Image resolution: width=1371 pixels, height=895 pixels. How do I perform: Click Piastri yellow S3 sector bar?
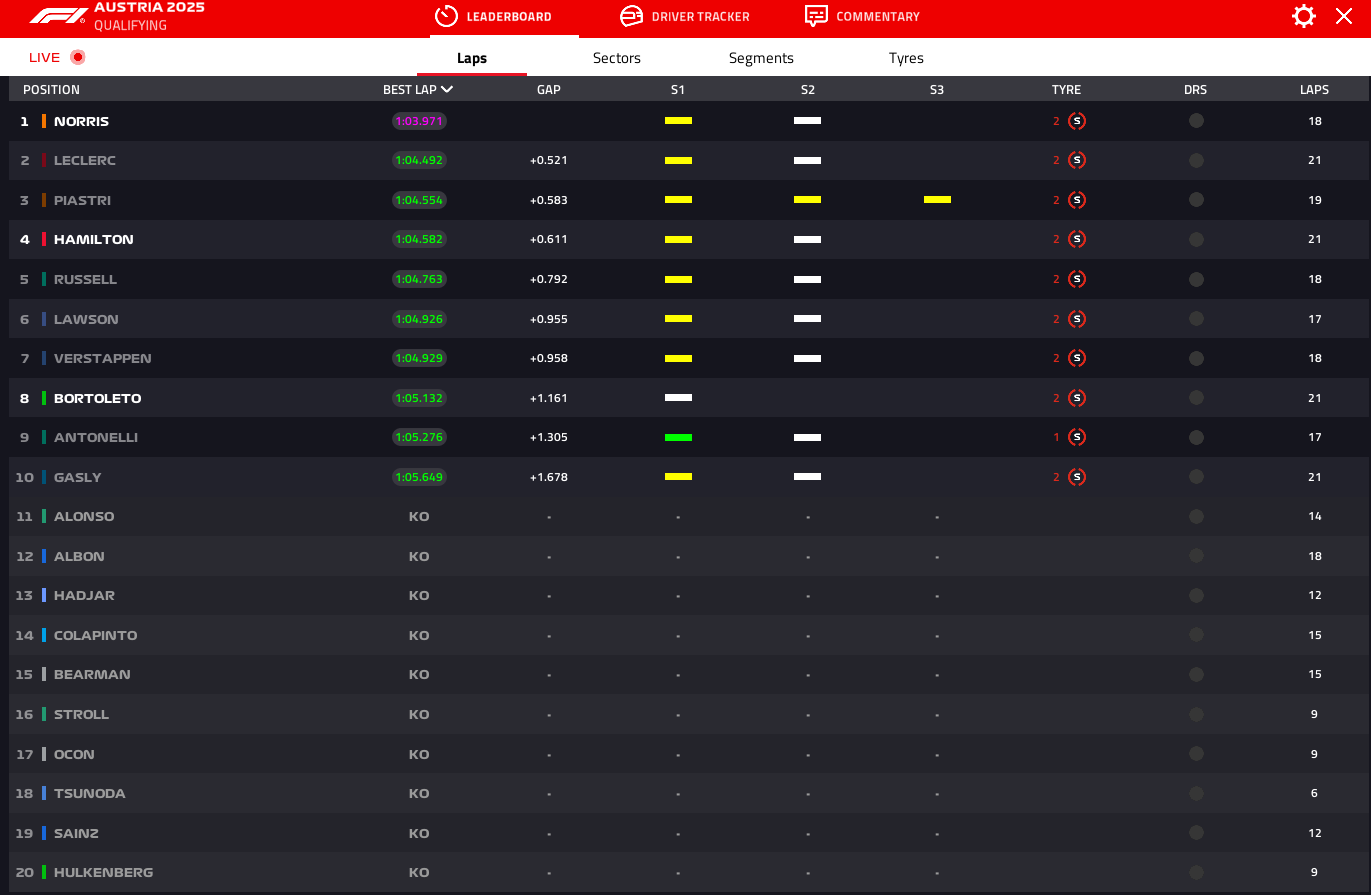tap(937, 200)
